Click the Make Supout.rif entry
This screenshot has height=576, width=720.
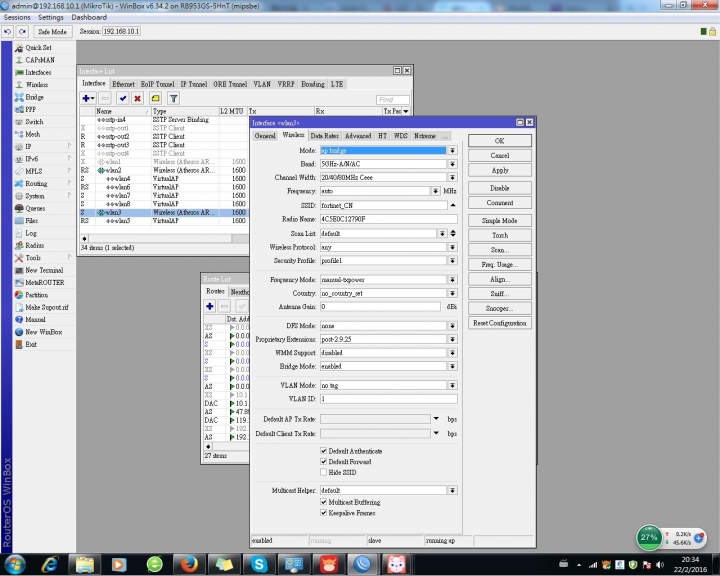click(46, 308)
